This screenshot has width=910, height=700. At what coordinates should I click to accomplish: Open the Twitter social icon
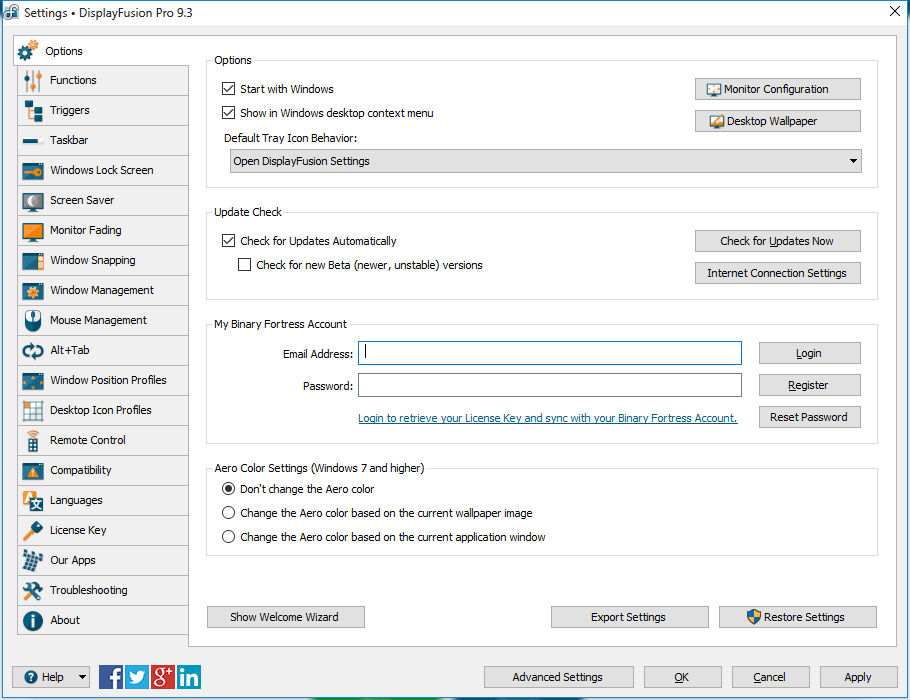pos(137,677)
